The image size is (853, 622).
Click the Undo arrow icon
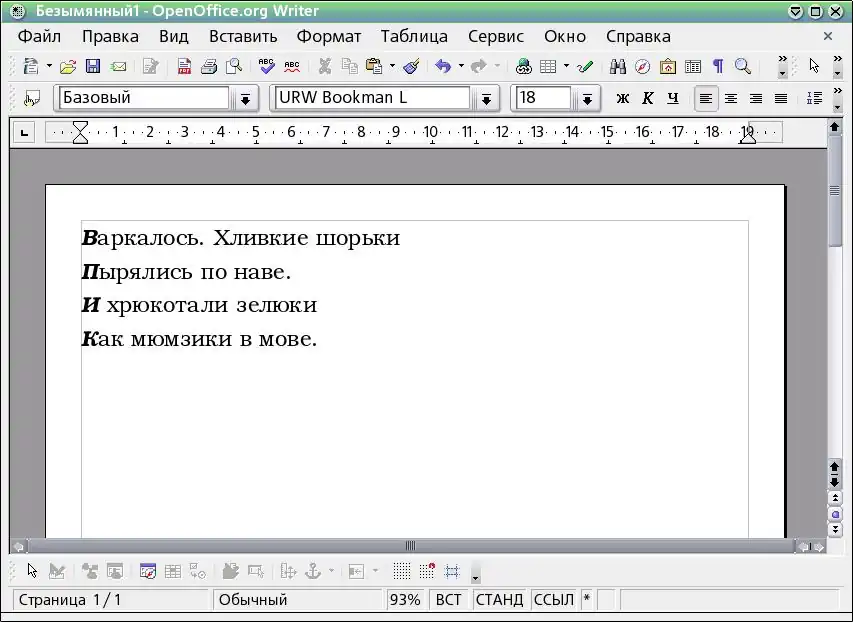(442, 67)
